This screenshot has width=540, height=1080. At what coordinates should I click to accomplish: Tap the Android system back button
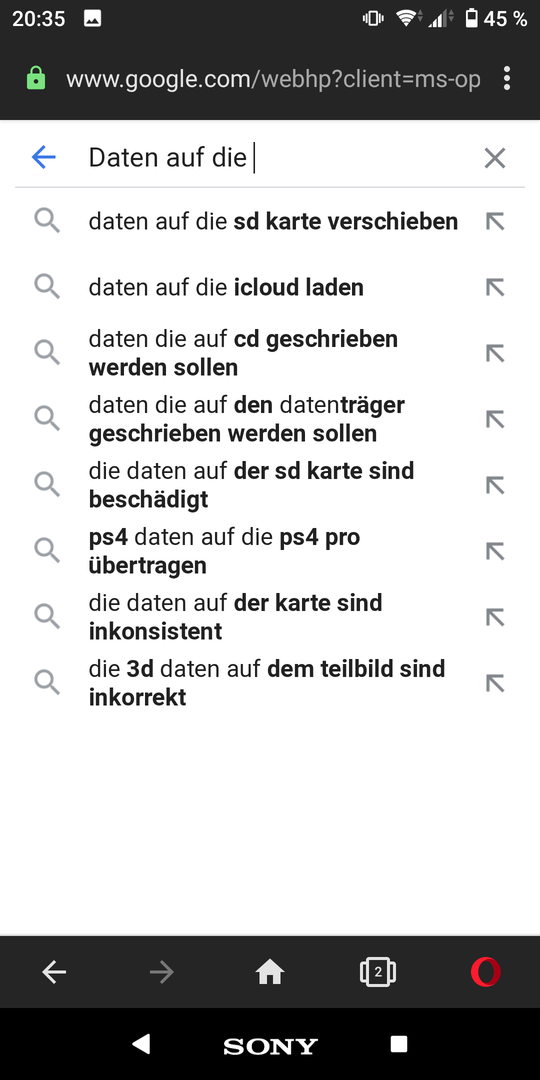point(141,1044)
